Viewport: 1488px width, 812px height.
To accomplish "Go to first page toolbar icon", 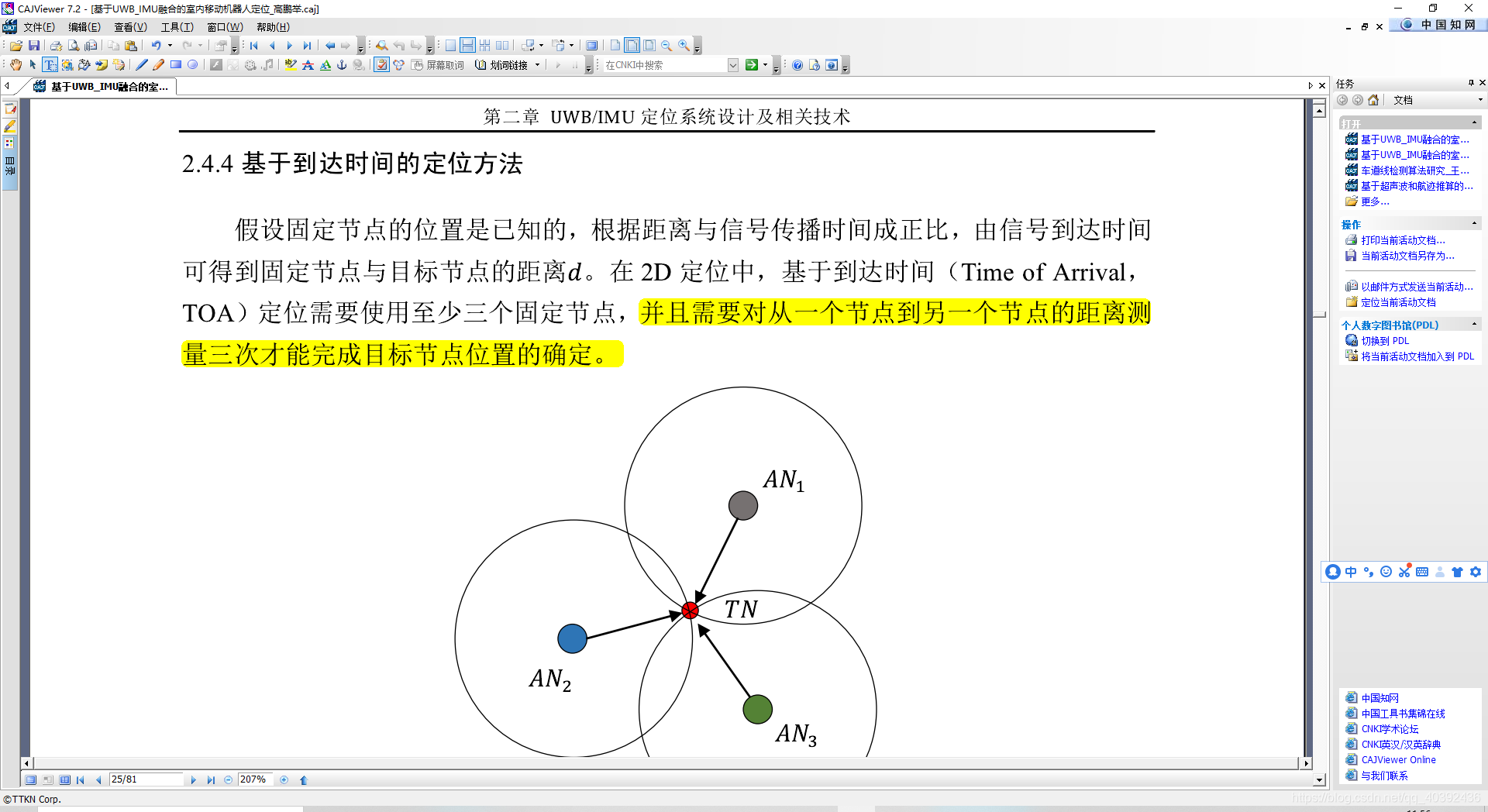I will [x=254, y=46].
